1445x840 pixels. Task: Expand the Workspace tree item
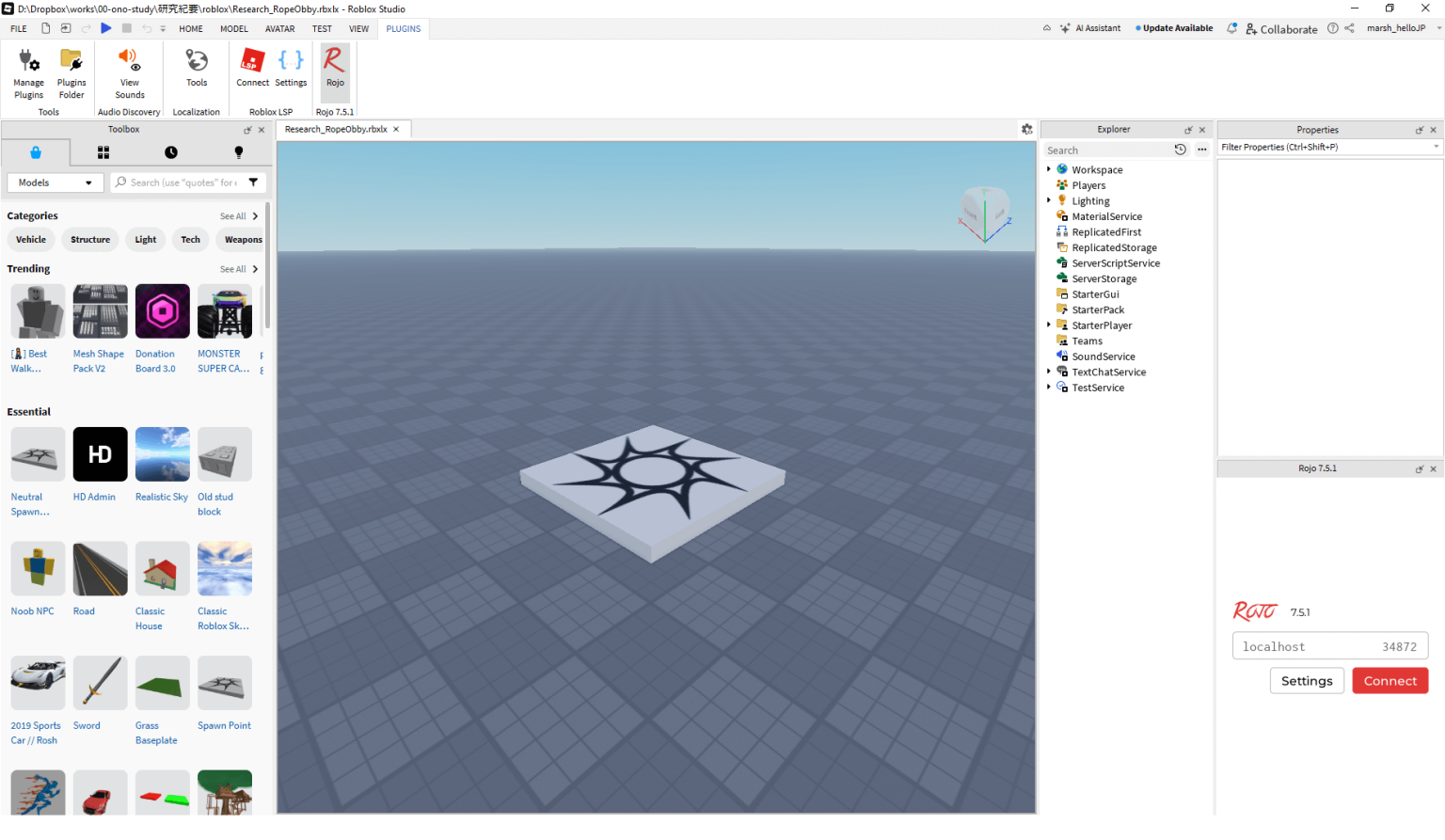[x=1050, y=169]
